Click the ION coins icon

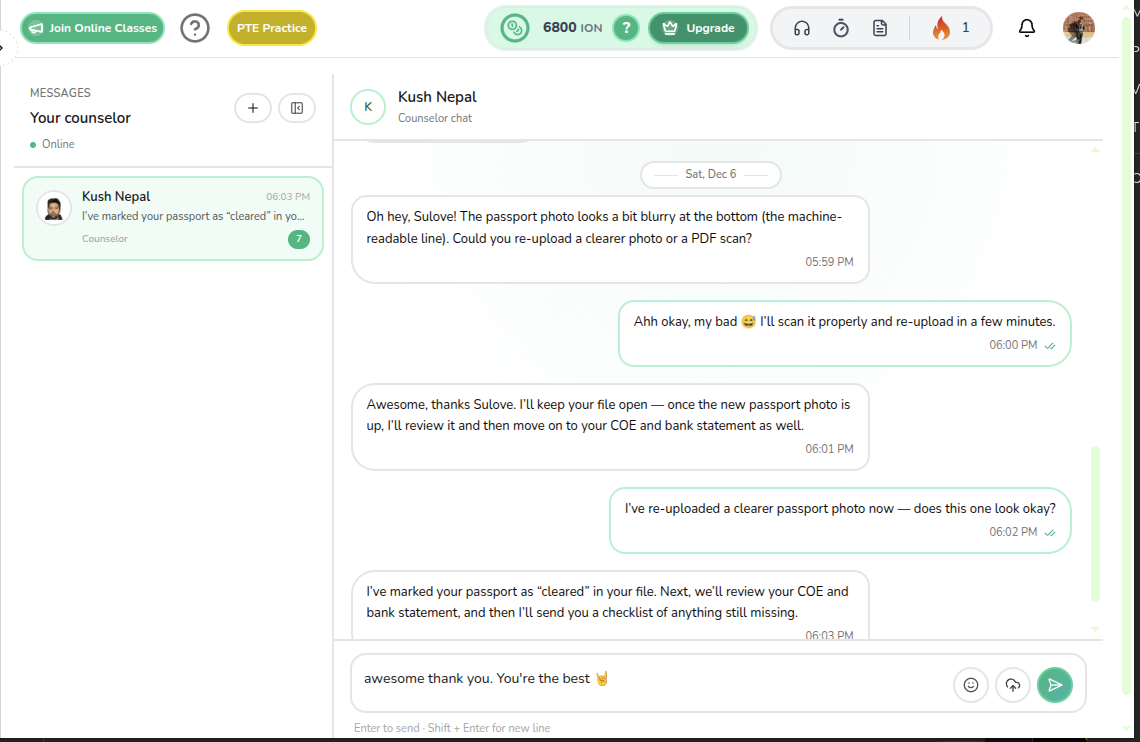click(x=514, y=28)
